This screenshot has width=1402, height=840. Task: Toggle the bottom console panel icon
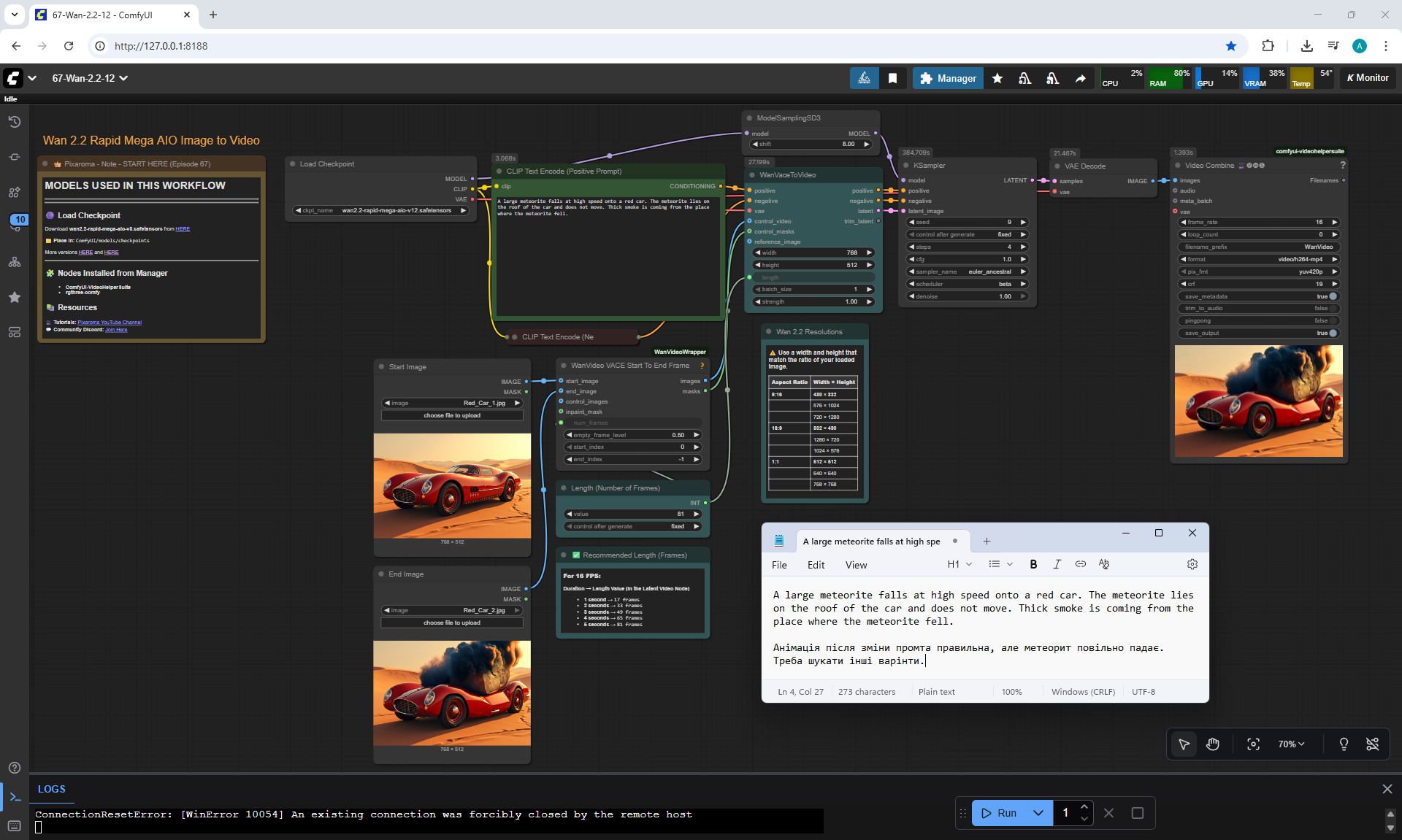pos(15,797)
